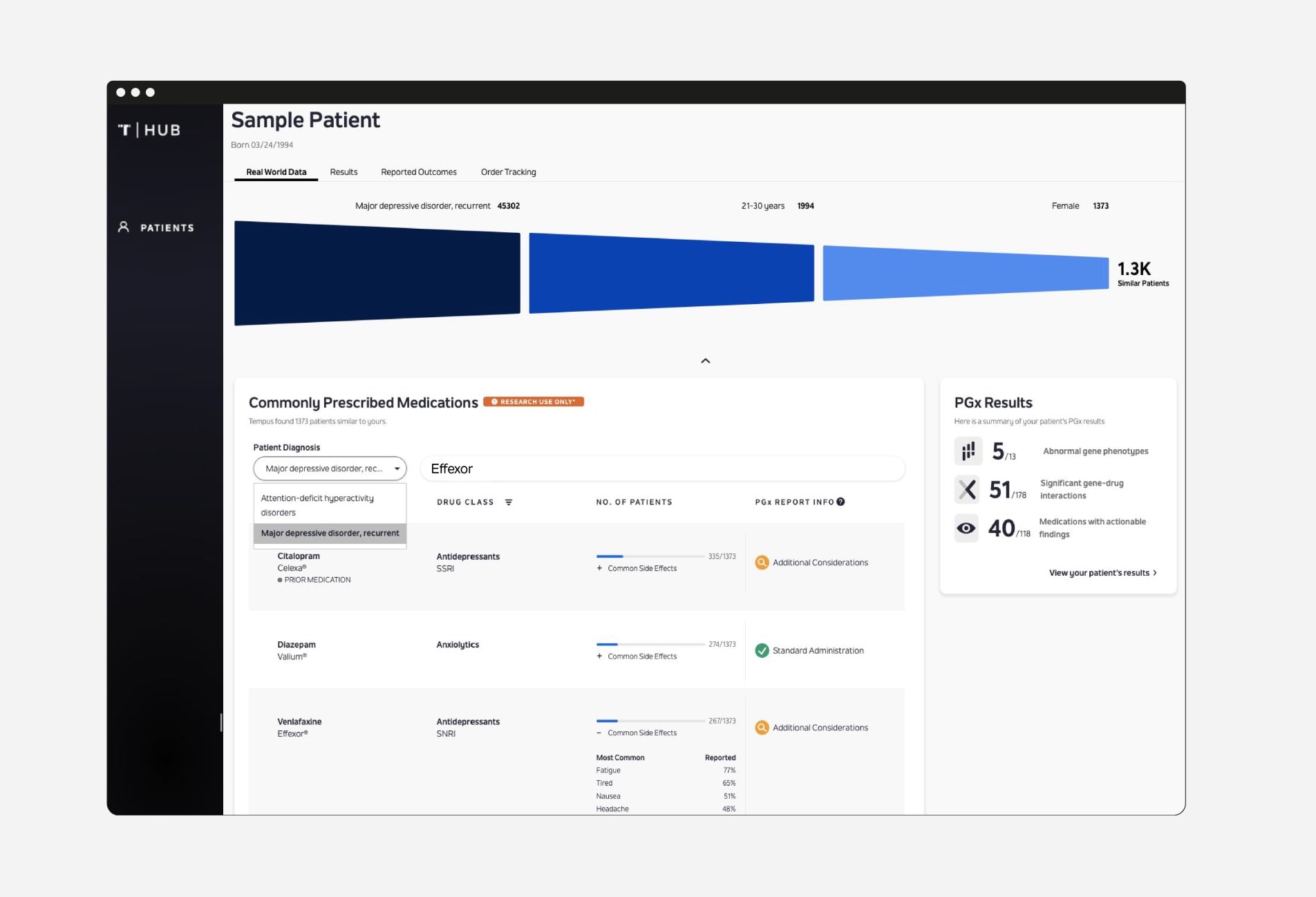
Task: Click the PGx Report Info help icon
Action: tap(840, 502)
